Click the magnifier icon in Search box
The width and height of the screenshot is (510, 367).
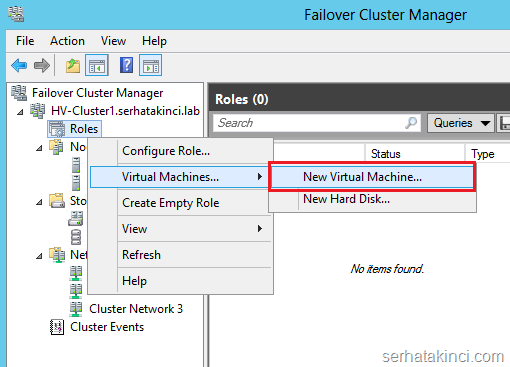click(411, 123)
